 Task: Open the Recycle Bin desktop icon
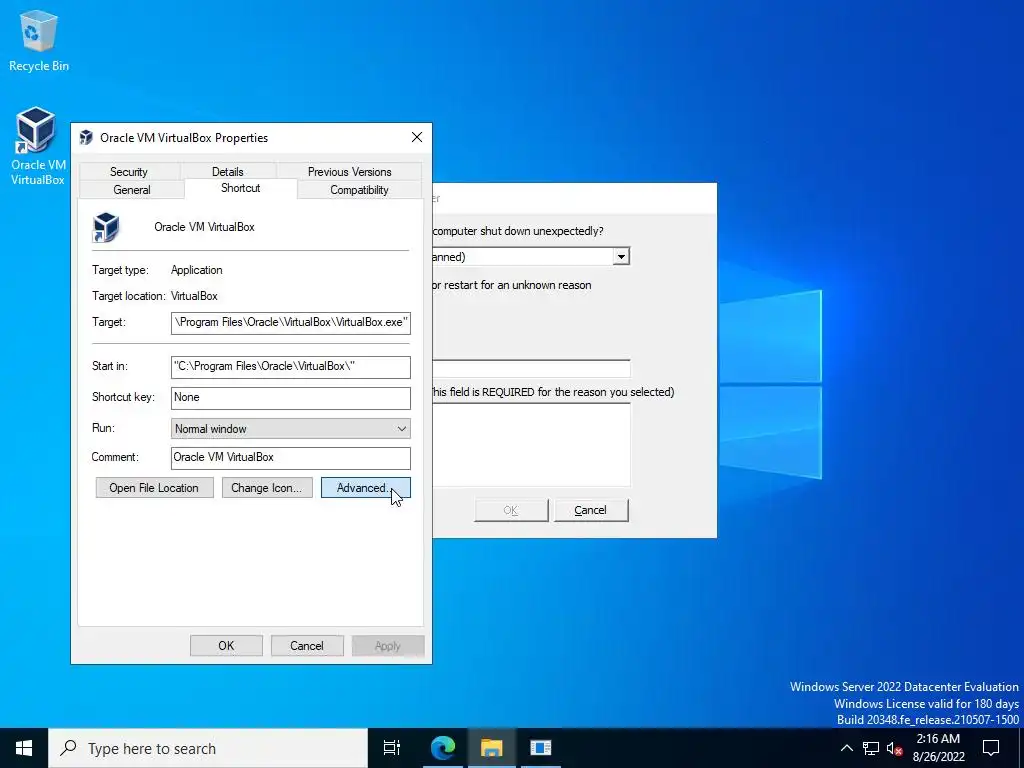(39, 41)
